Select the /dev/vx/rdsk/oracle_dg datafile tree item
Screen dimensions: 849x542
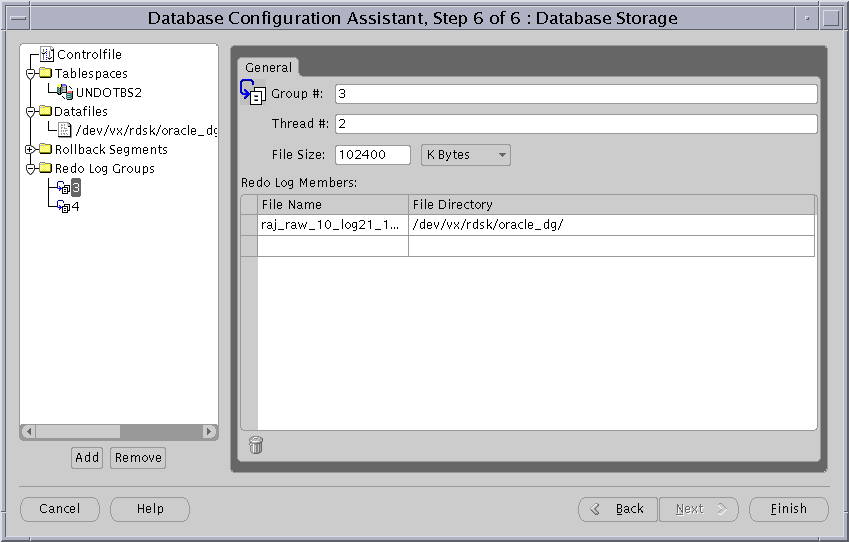[146, 131]
